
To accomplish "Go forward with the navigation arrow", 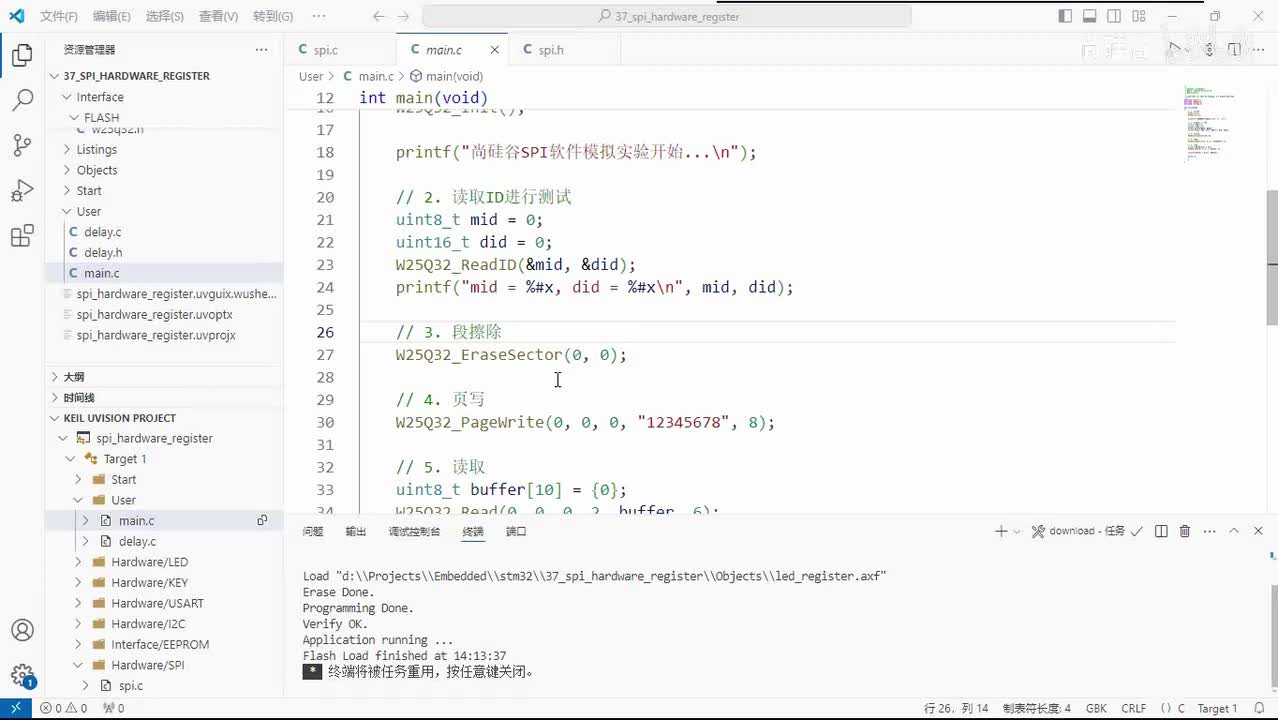I will tap(404, 16).
